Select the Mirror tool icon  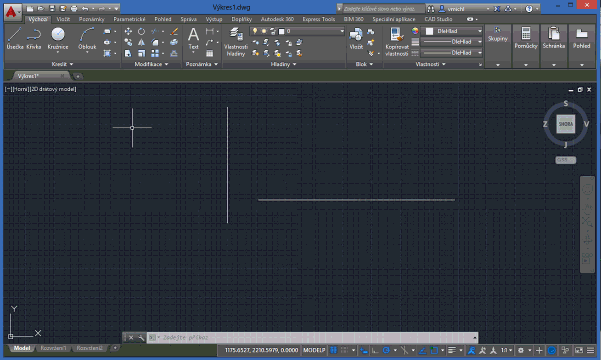pos(141,42)
